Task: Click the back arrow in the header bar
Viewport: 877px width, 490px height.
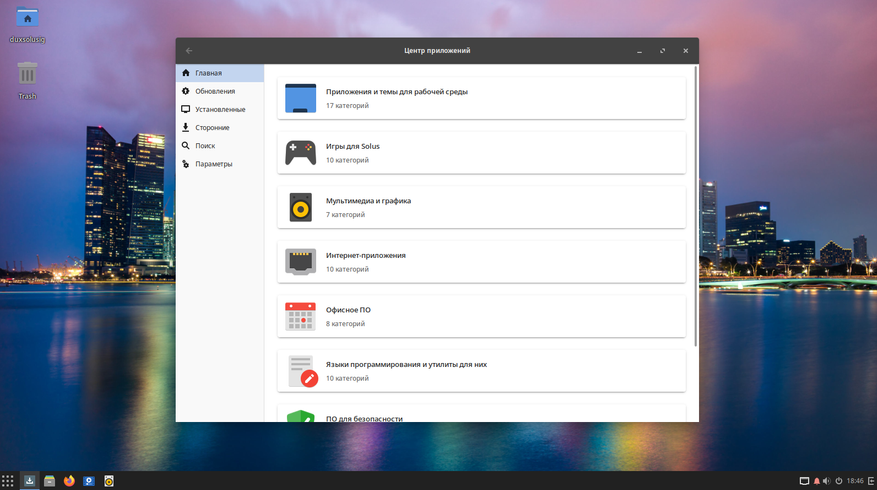Action: (189, 51)
